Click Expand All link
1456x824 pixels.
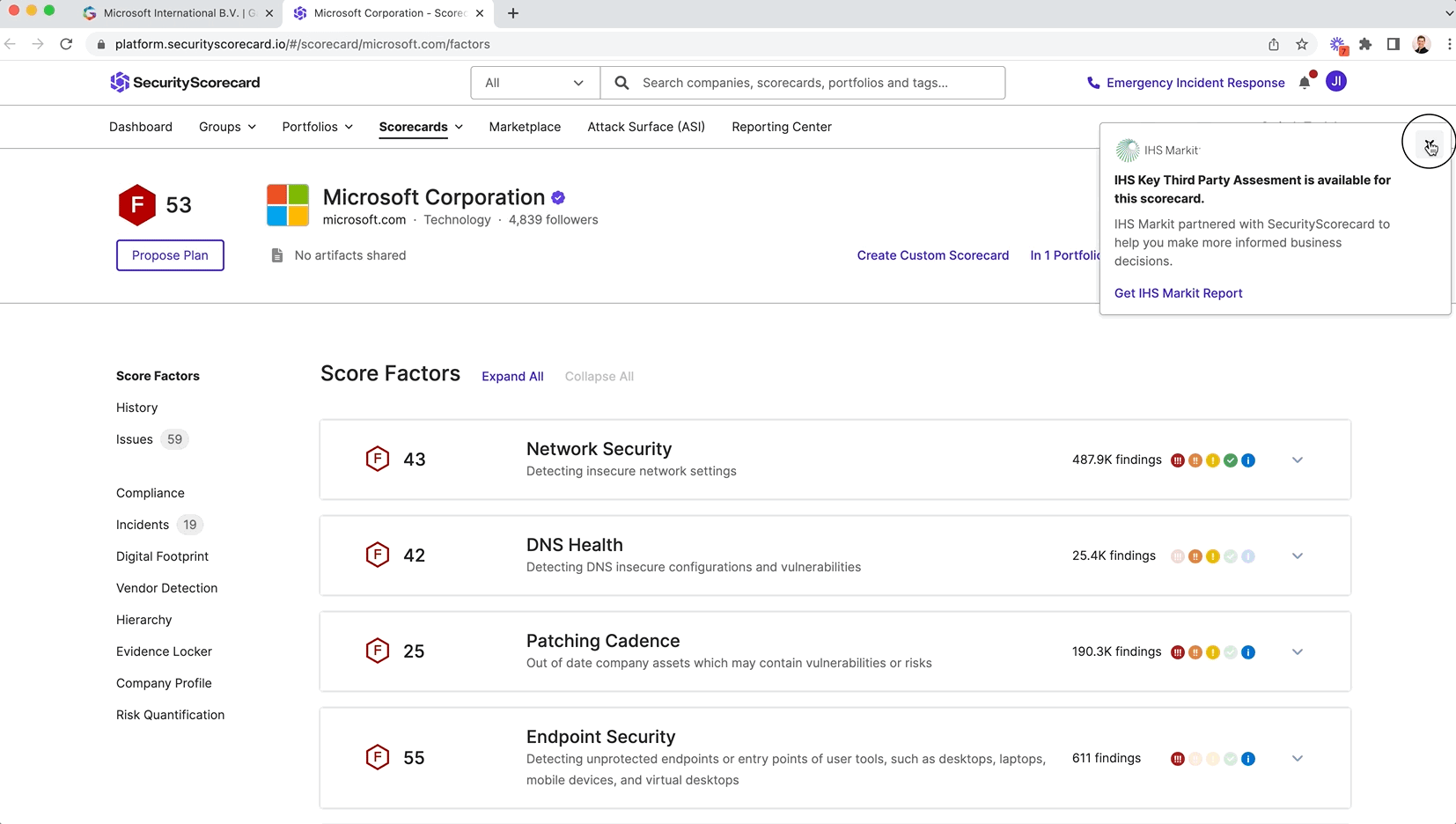[x=512, y=377]
